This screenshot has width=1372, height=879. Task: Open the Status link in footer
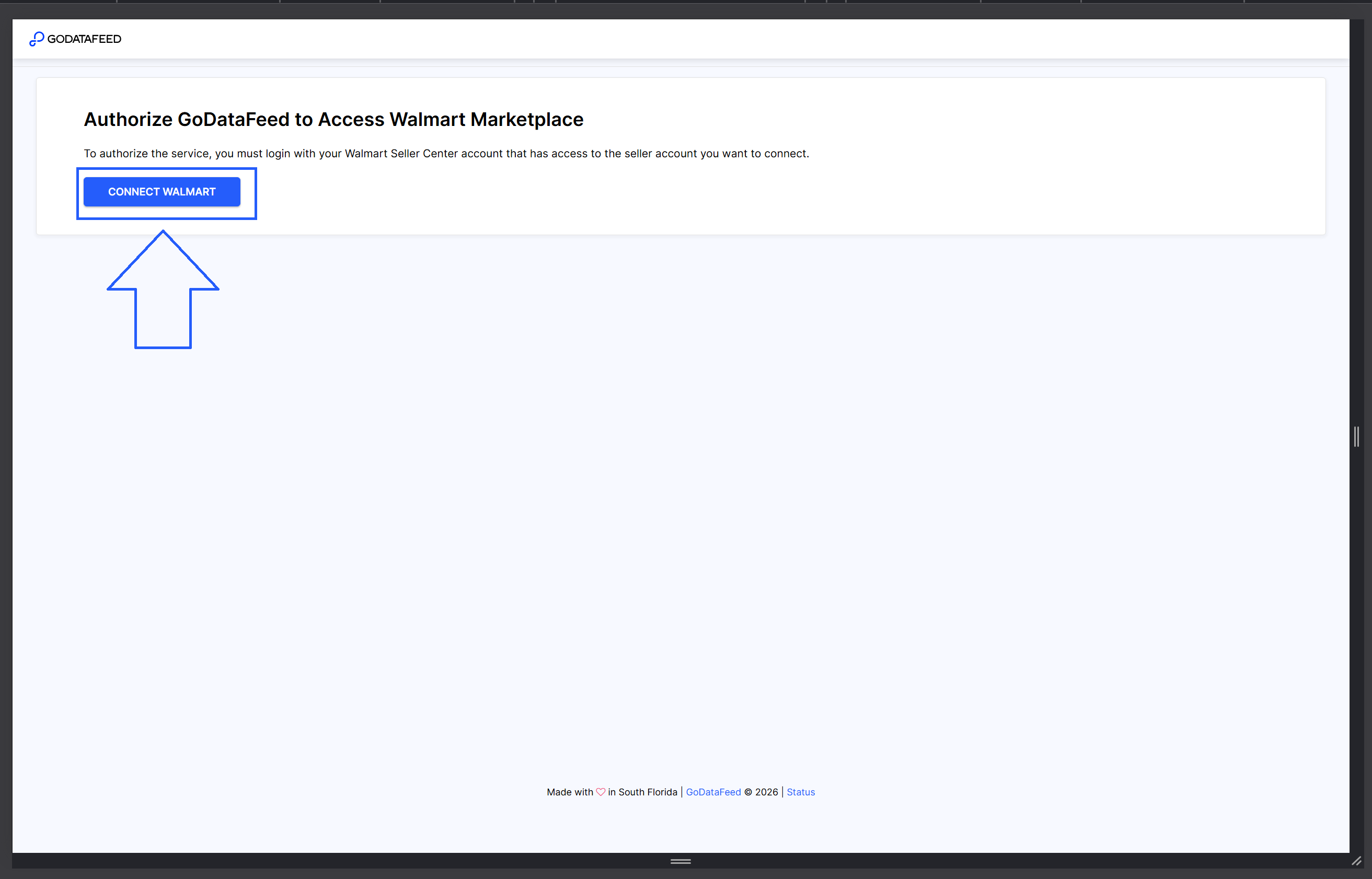click(x=800, y=792)
